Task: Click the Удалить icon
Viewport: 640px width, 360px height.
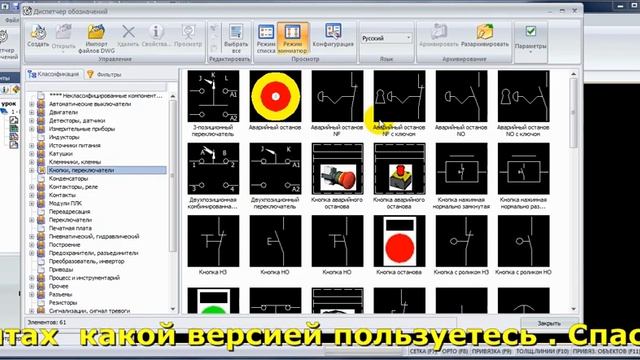Action: [128, 36]
